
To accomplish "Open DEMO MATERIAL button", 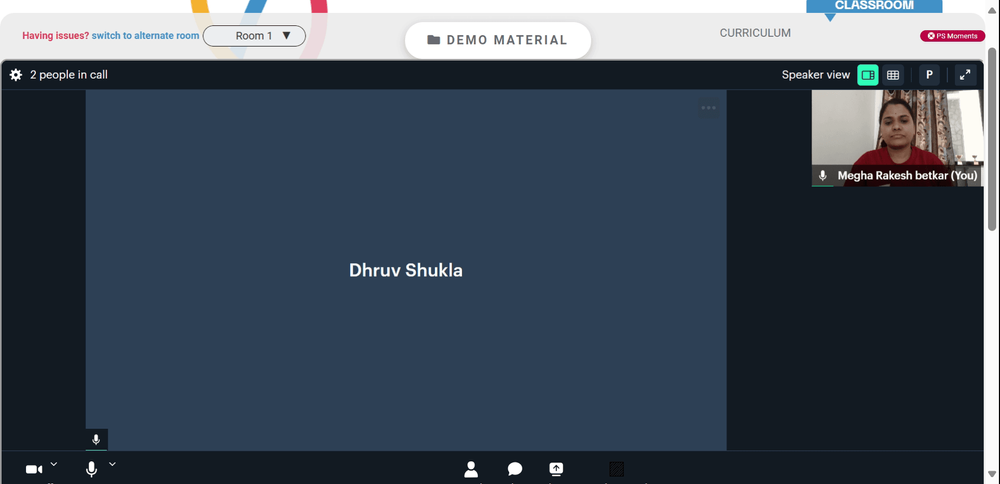I will pyautogui.click(x=497, y=40).
